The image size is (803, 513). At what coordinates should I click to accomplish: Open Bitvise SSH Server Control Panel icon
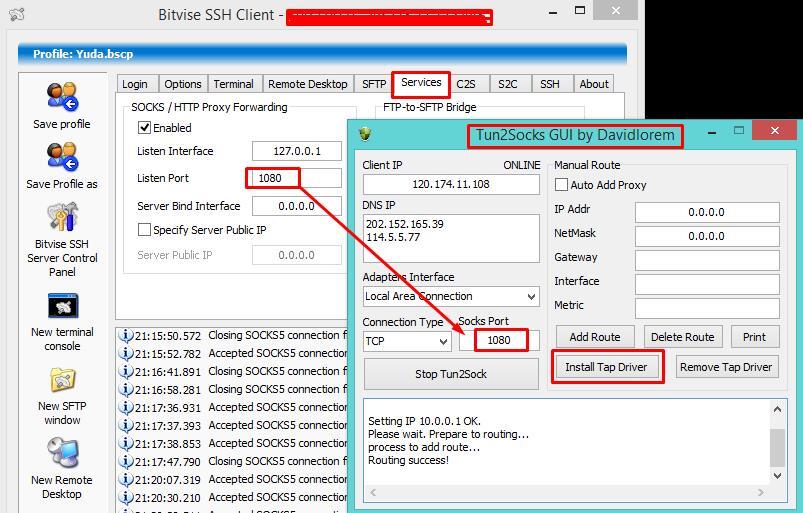[x=62, y=217]
